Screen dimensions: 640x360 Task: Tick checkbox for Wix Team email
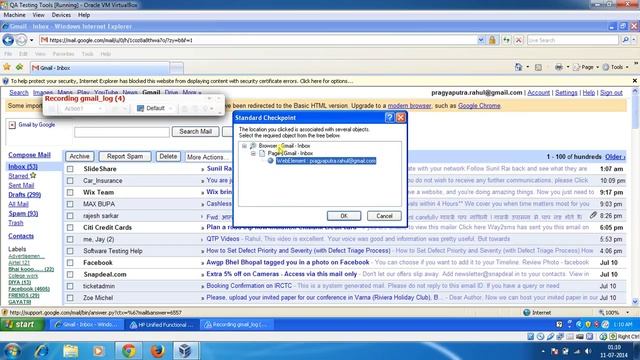click(x=70, y=192)
